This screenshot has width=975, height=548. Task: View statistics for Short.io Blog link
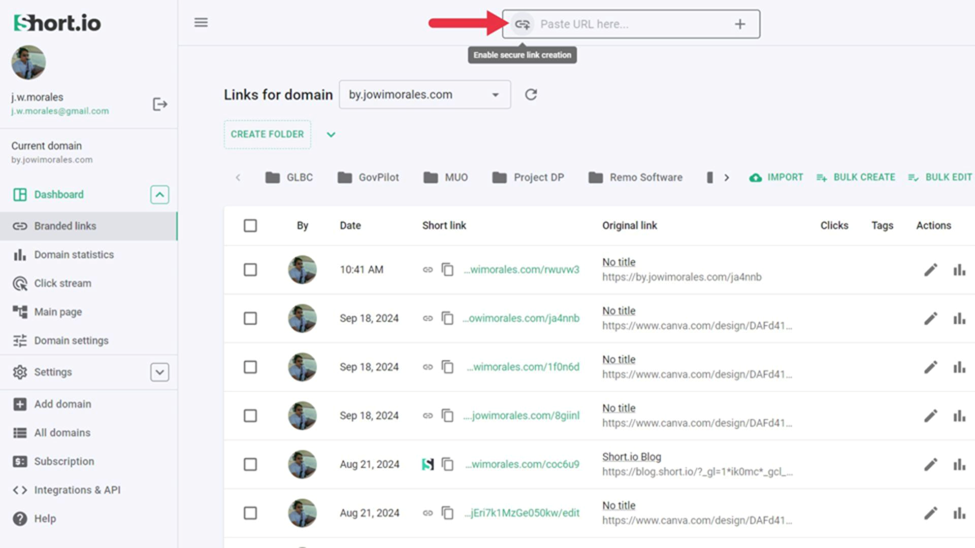point(959,465)
